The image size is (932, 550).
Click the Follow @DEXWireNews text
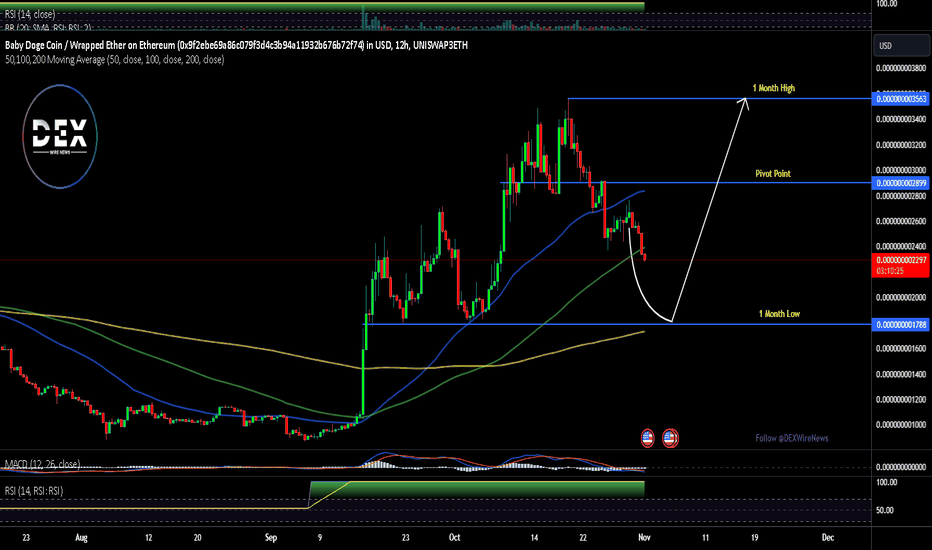[x=792, y=438]
